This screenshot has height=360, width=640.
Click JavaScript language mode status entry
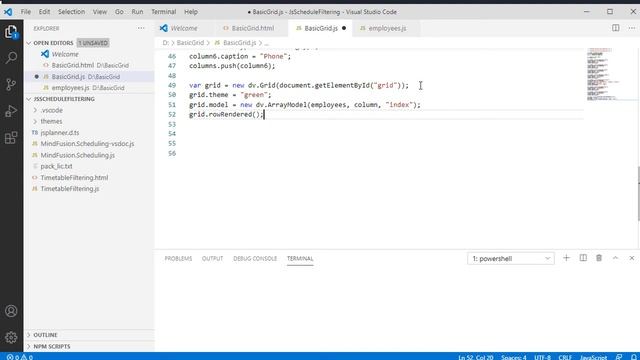[x=593, y=357]
